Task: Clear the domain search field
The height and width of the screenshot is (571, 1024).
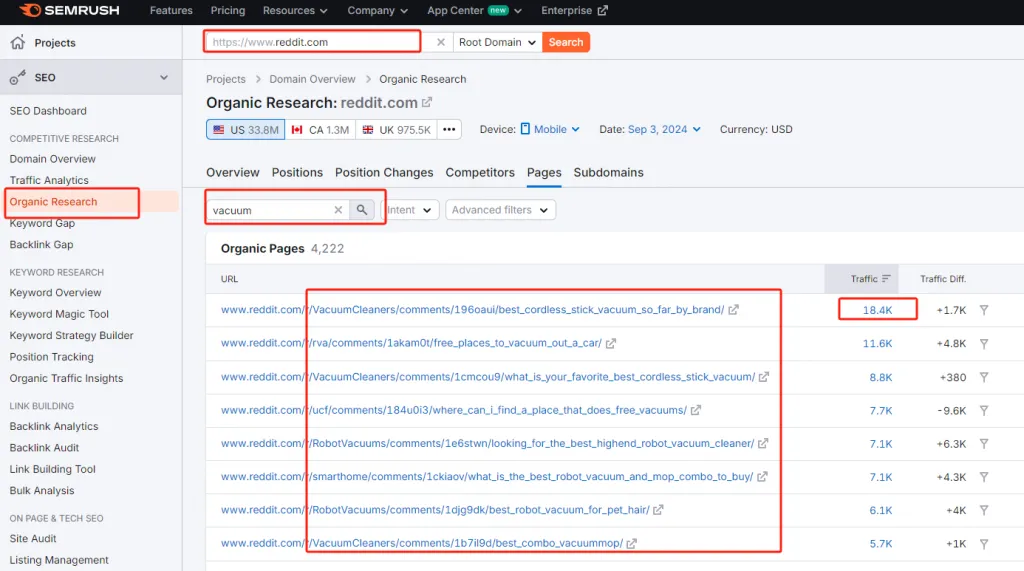Action: pos(441,42)
